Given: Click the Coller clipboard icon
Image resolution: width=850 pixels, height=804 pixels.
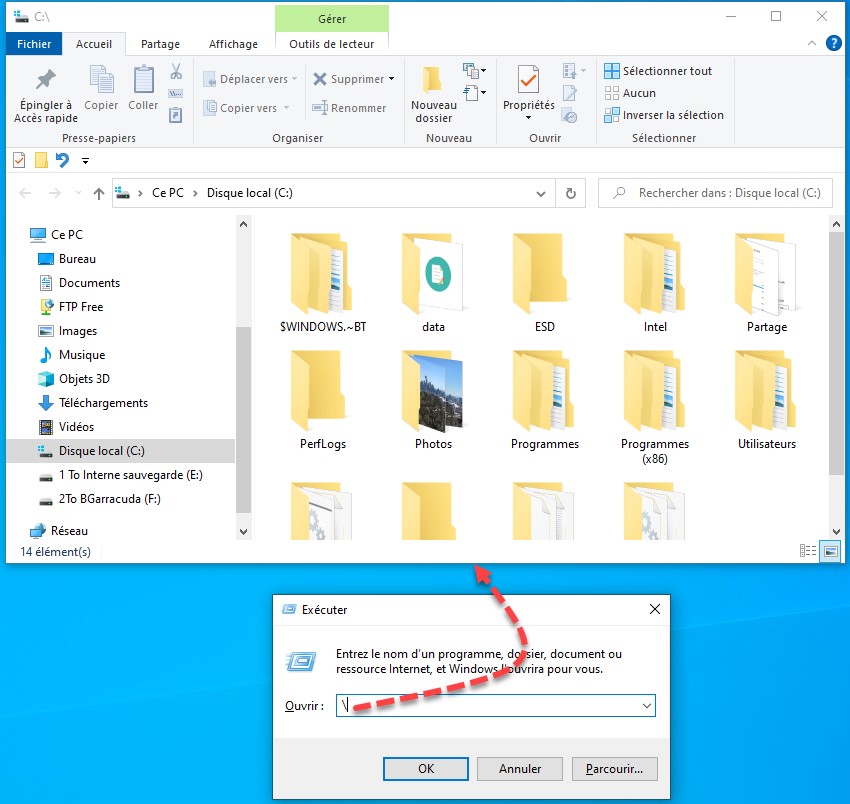Looking at the screenshot, I should 143,80.
